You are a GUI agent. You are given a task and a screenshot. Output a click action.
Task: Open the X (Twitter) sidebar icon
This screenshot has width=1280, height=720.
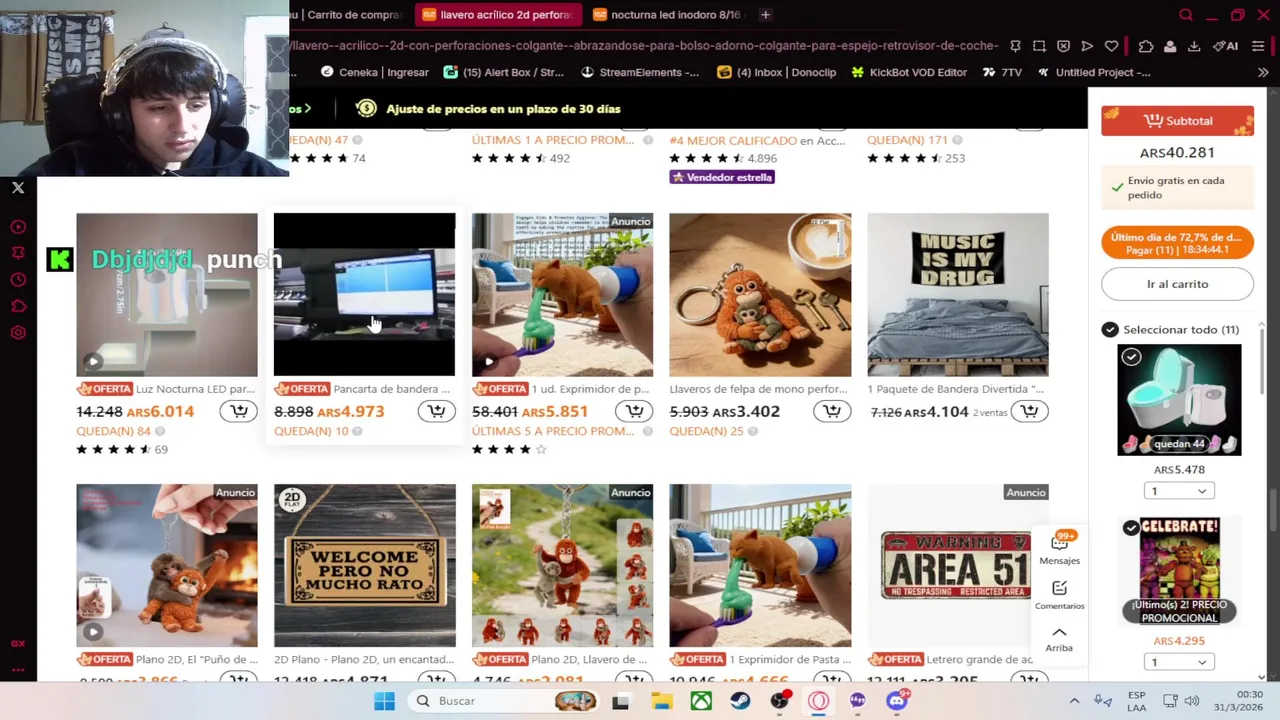point(18,188)
